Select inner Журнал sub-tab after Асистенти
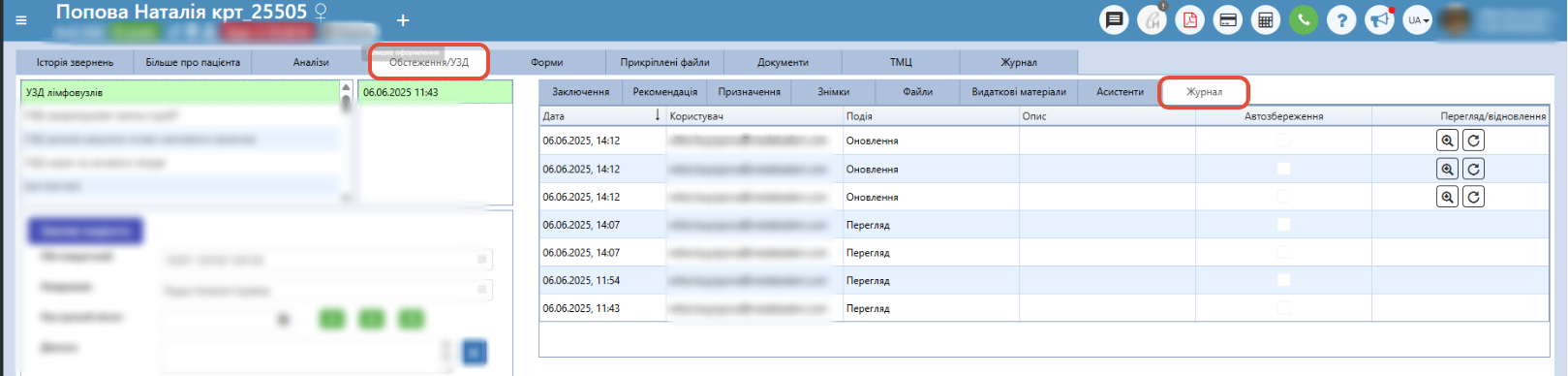 [x=1204, y=92]
